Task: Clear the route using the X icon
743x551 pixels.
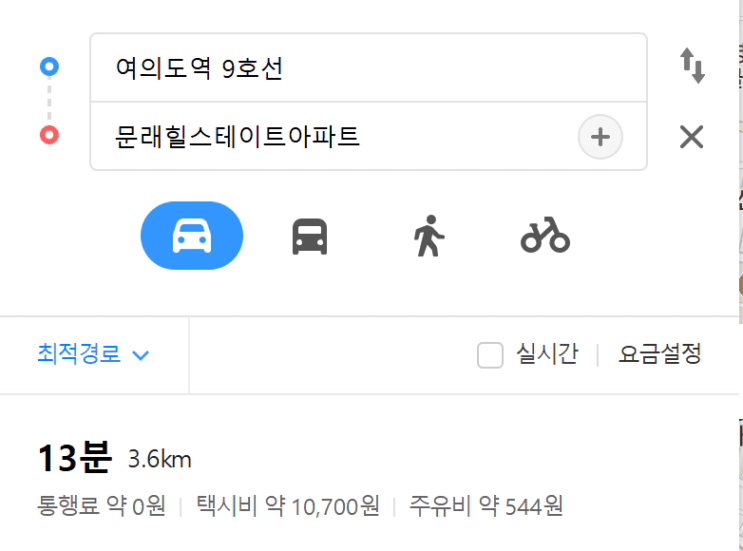Action: (x=692, y=137)
